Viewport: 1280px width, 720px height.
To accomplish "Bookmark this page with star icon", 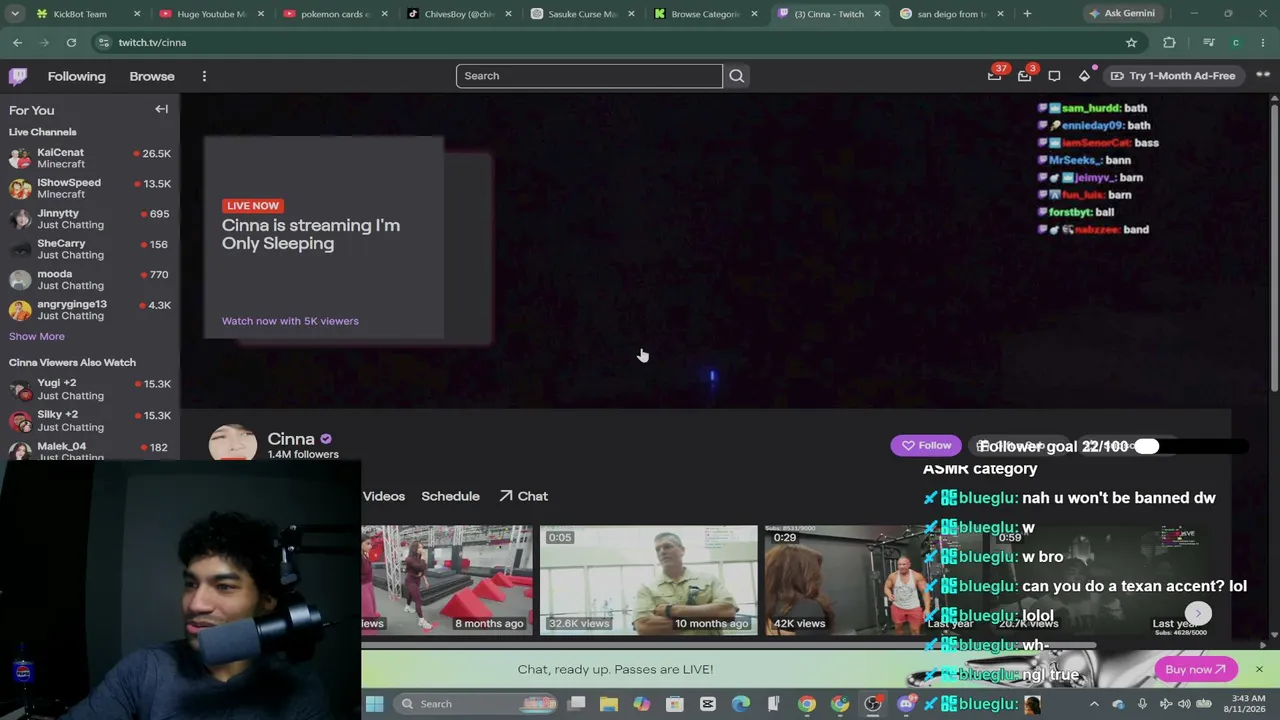I will point(1131,43).
